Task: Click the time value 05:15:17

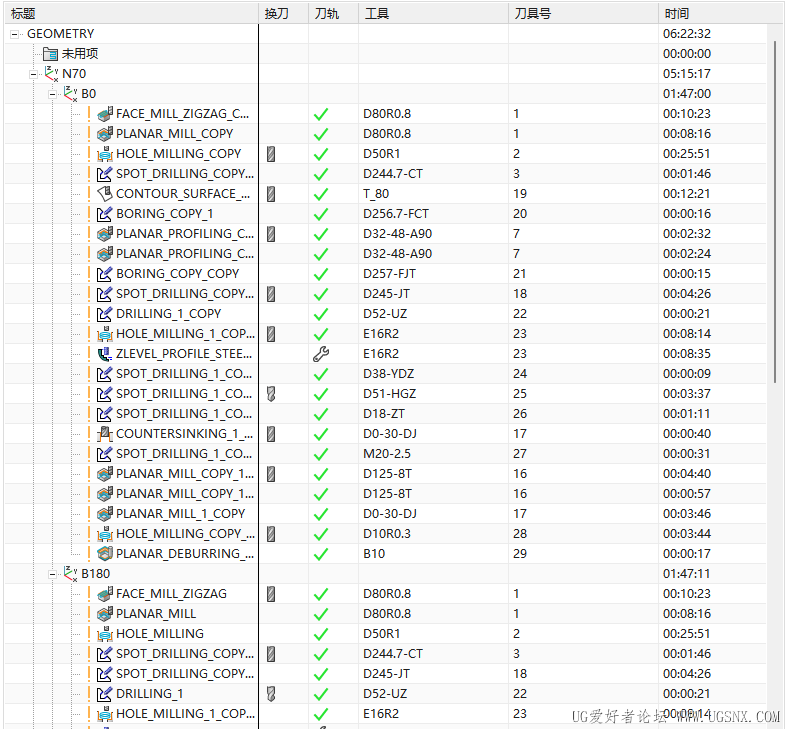Action: tap(687, 74)
